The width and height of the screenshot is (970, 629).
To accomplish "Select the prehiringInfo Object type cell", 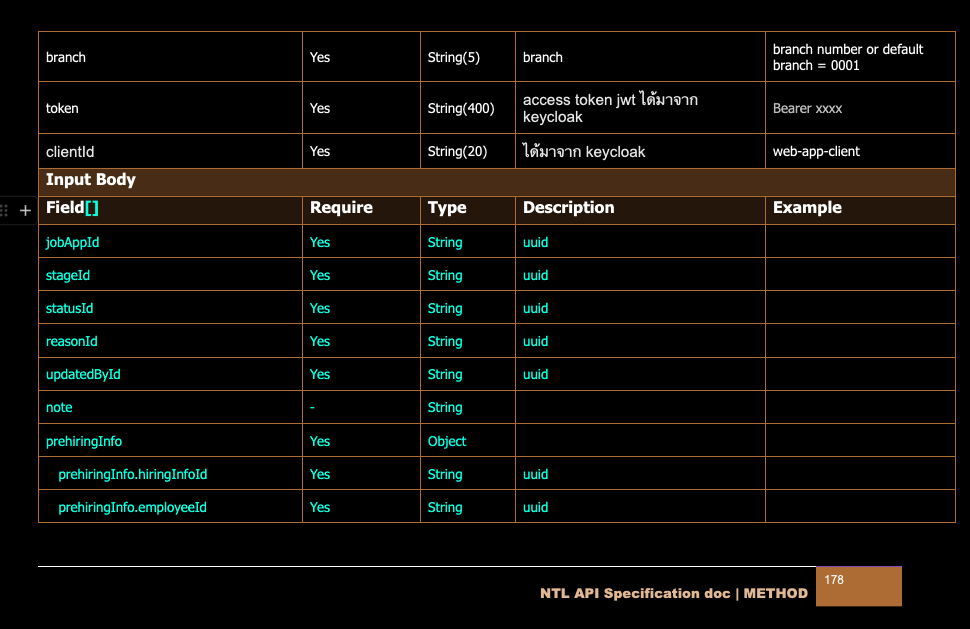I will coord(447,441).
